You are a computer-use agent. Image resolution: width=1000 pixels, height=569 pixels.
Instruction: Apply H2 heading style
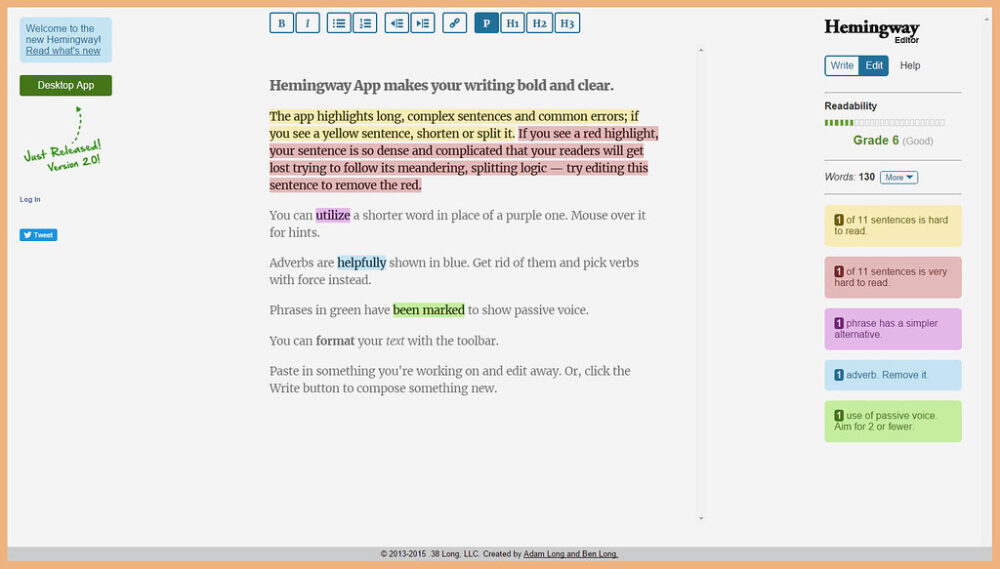(540, 23)
